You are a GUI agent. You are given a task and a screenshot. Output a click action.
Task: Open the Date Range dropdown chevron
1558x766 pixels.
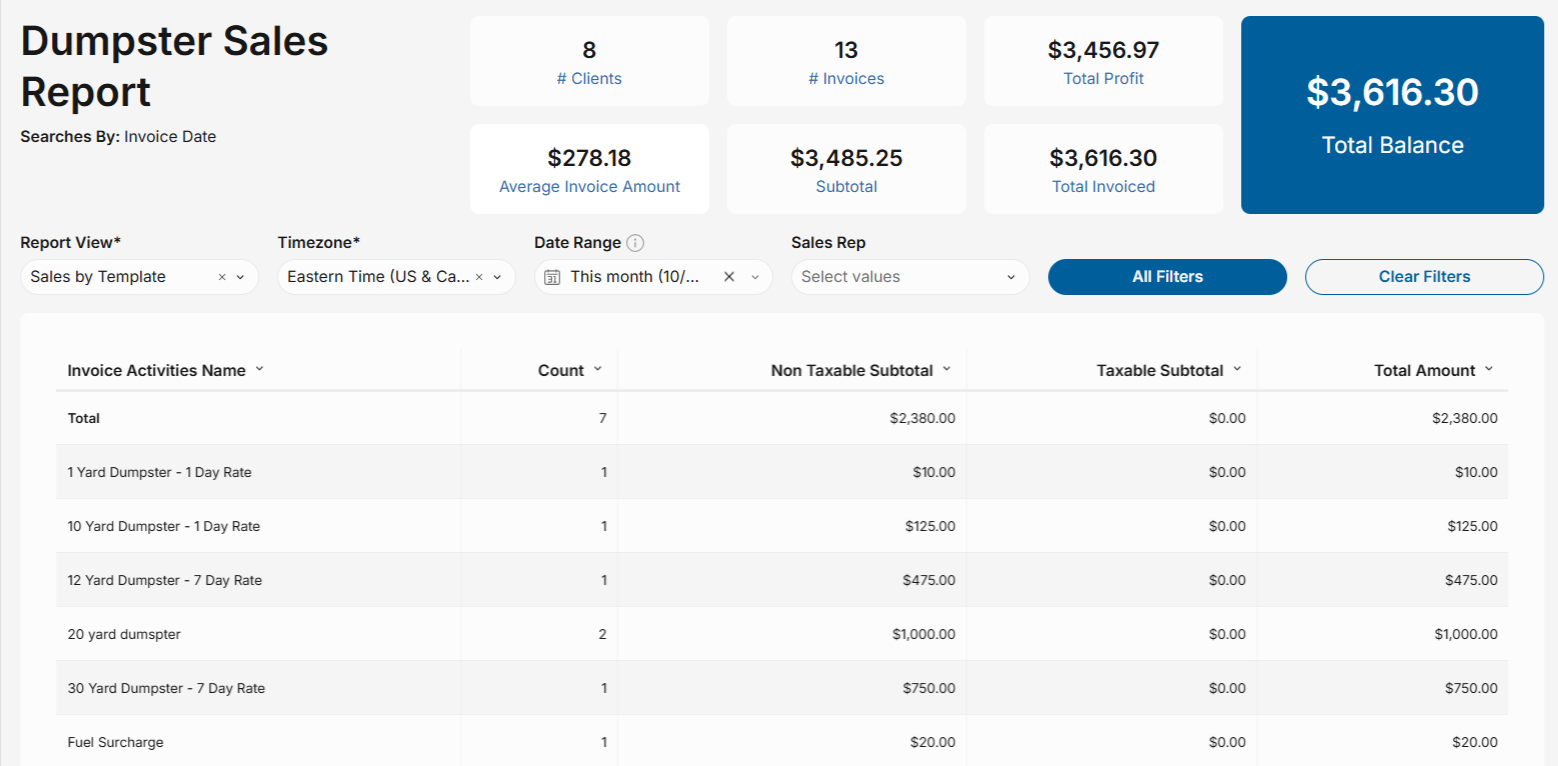coord(755,277)
